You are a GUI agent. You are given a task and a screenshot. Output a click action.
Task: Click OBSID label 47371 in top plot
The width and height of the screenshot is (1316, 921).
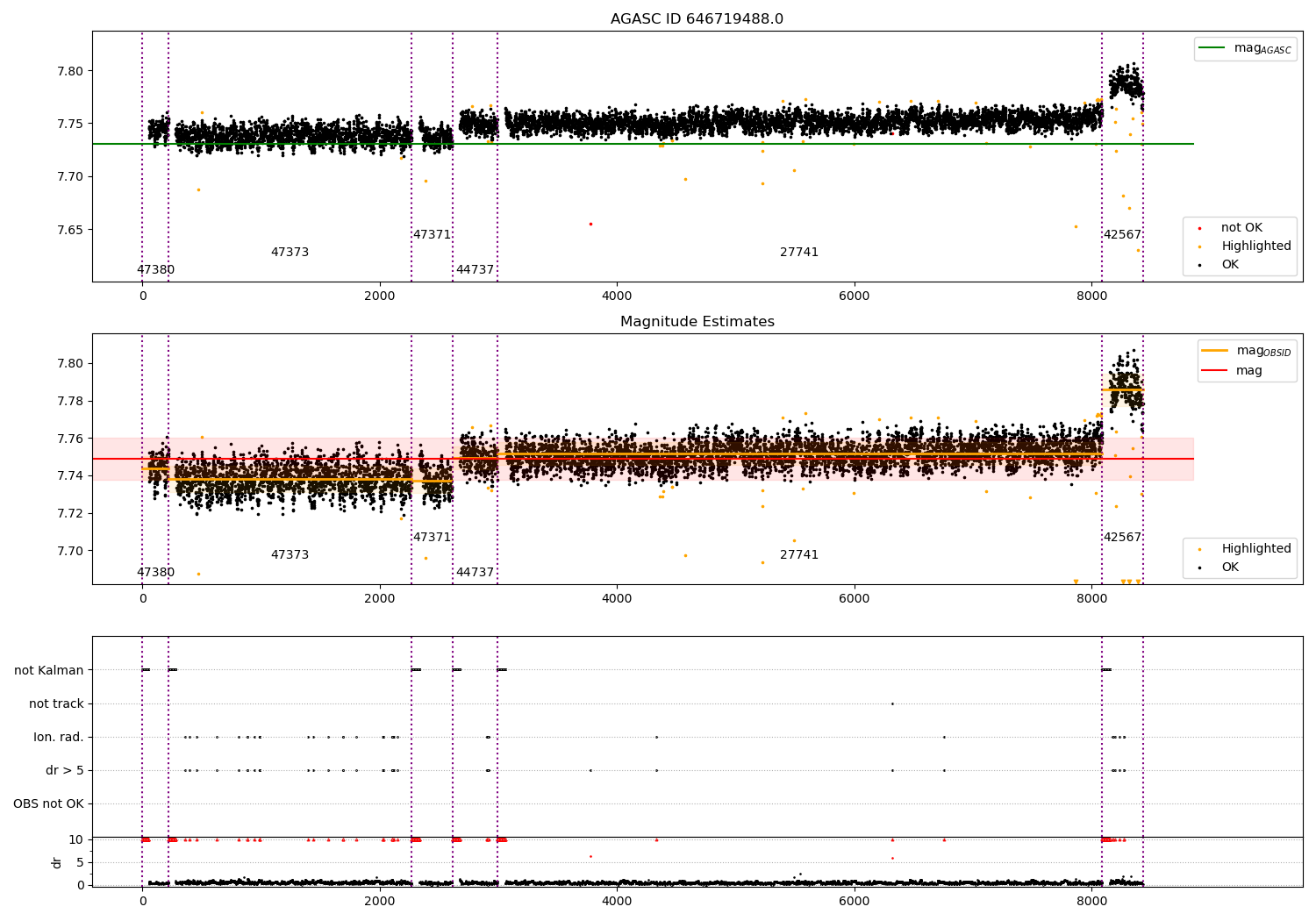(x=432, y=235)
